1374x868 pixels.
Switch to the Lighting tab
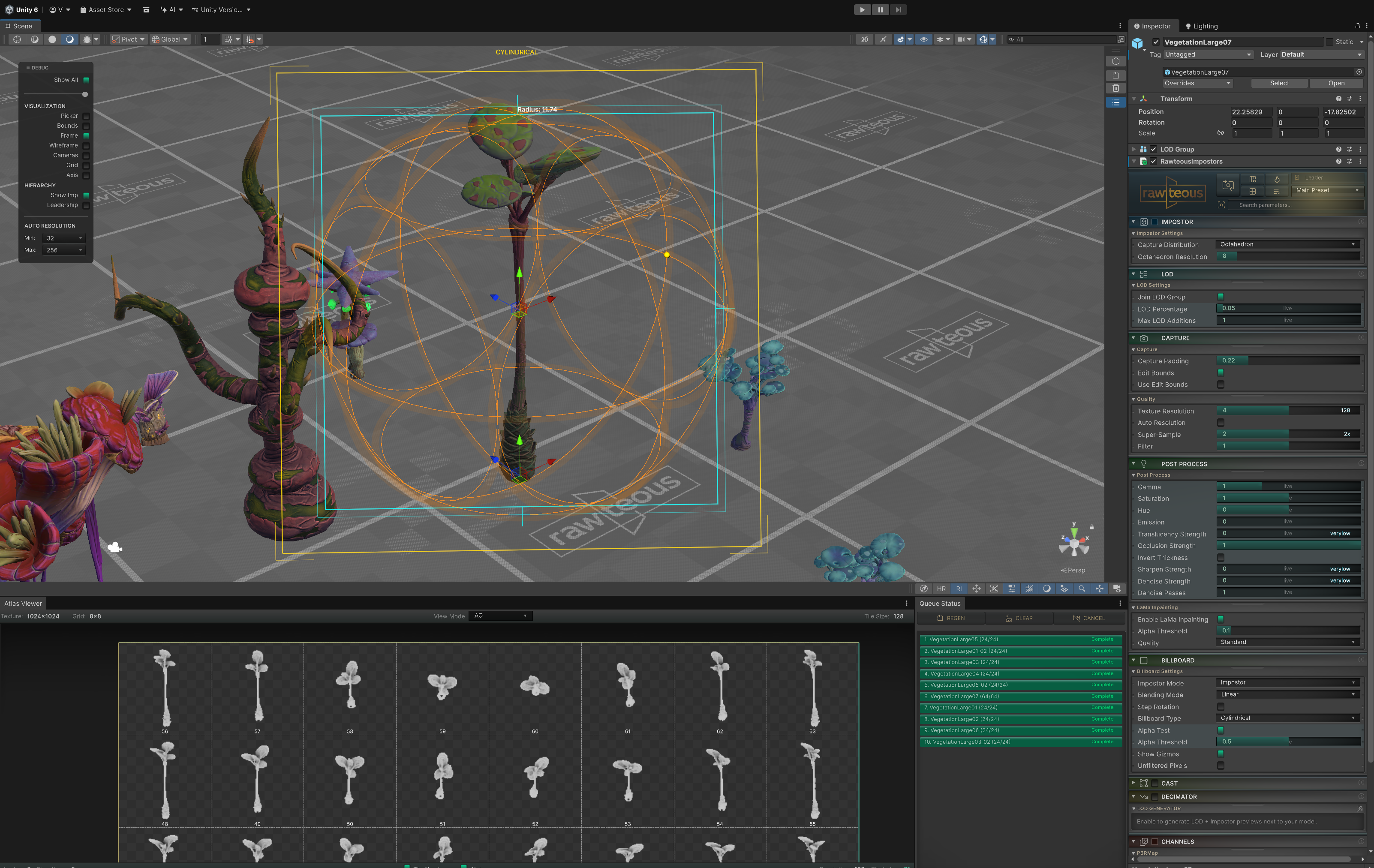[x=1201, y=26]
